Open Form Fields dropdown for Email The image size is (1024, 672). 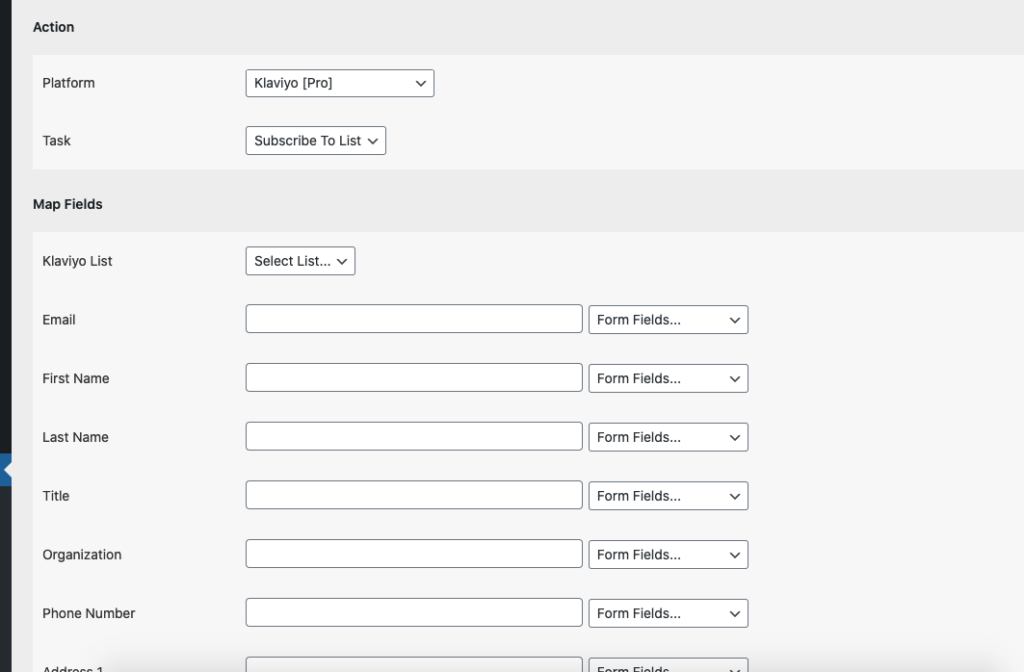668,319
